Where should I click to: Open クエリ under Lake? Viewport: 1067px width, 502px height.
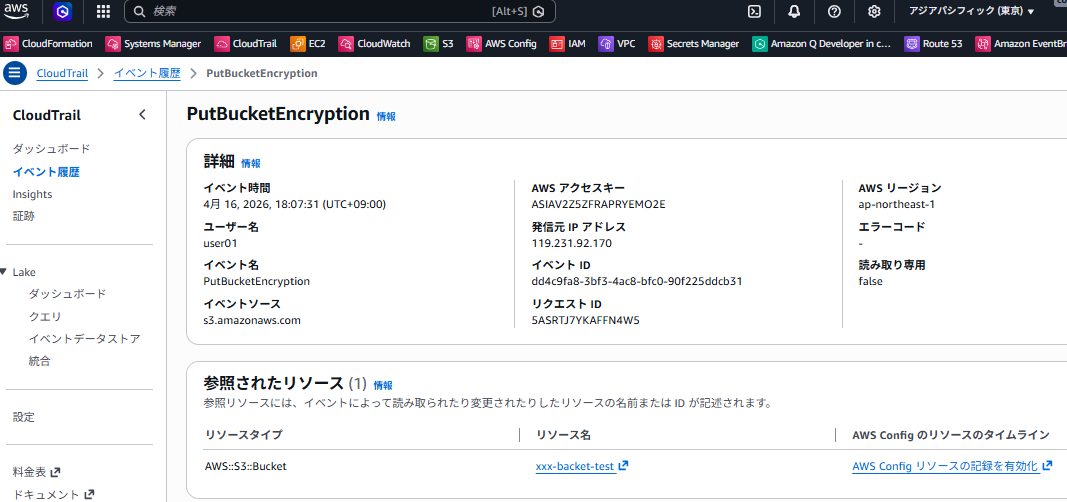tap(45, 316)
